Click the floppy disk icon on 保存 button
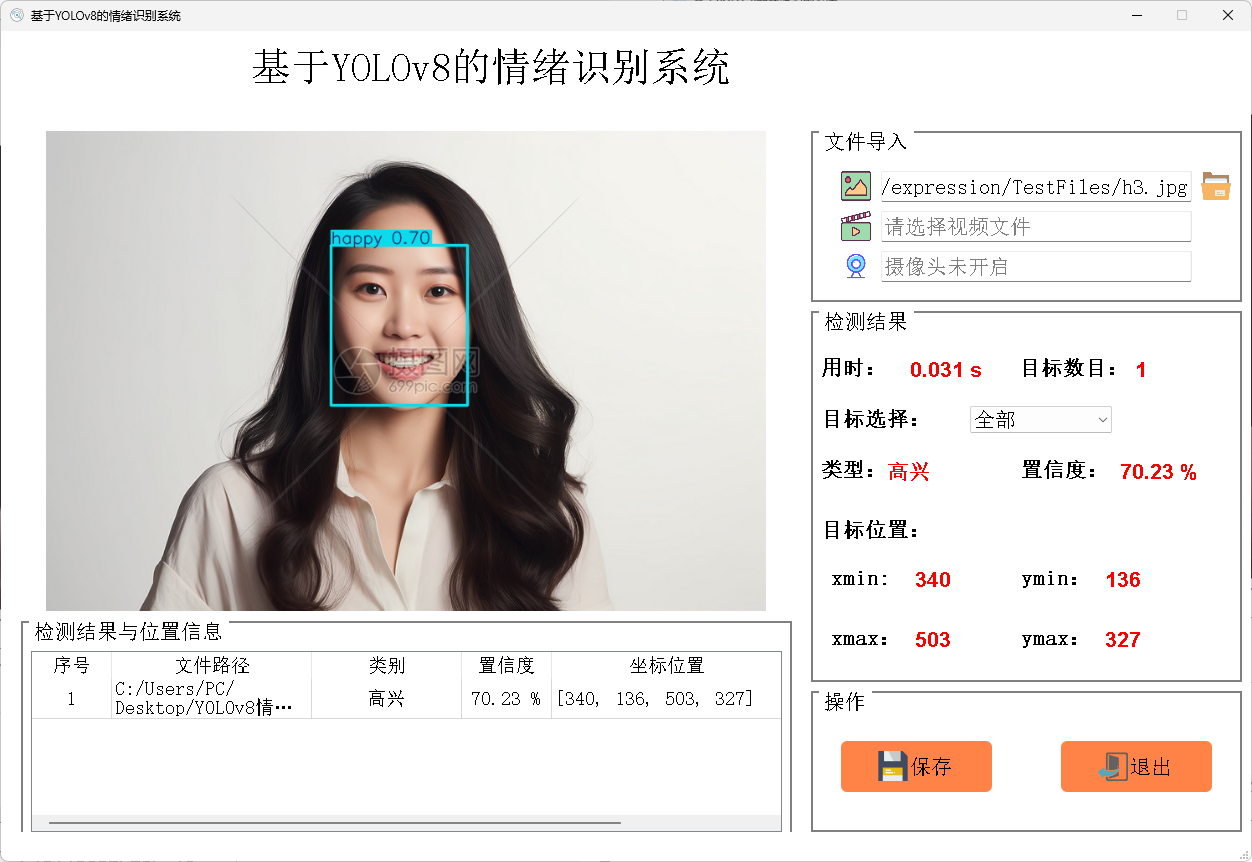This screenshot has width=1252, height=862. pyautogui.click(x=890, y=766)
